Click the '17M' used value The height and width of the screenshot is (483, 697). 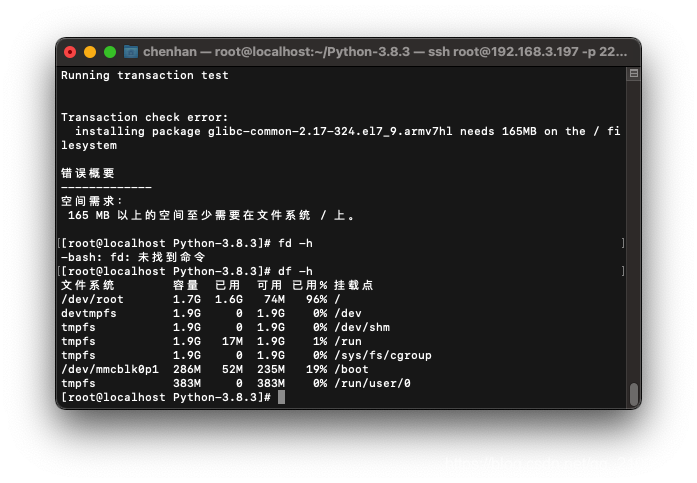[232, 341]
